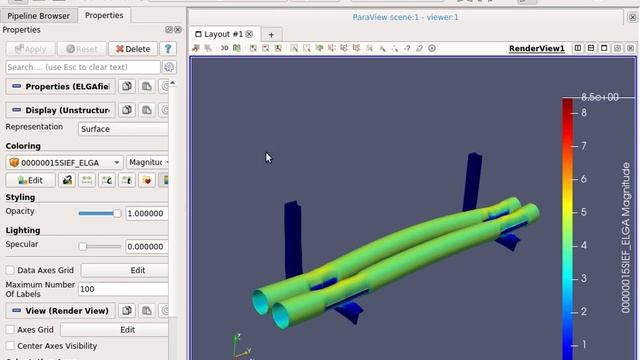Switch to the Properties tab

coord(104,15)
